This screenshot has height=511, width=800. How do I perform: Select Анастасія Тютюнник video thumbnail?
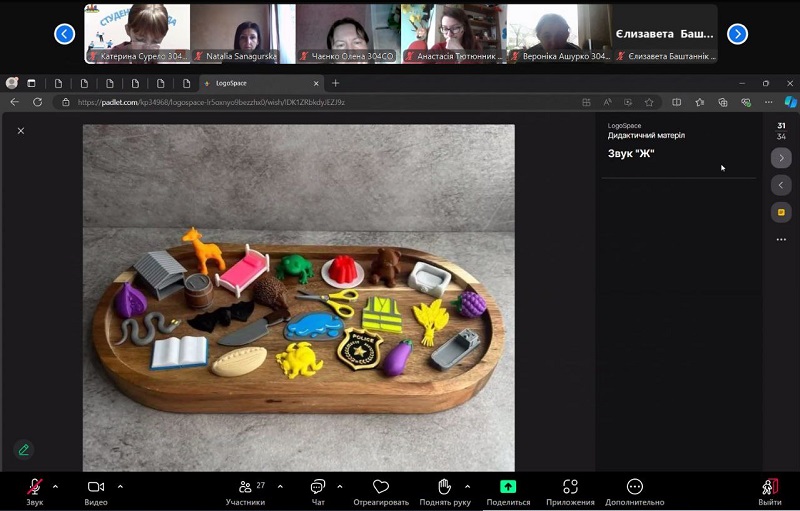coord(454,34)
